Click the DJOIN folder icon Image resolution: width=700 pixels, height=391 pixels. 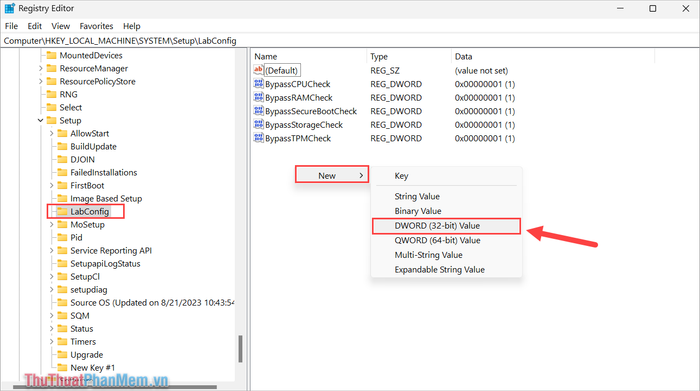(x=62, y=159)
